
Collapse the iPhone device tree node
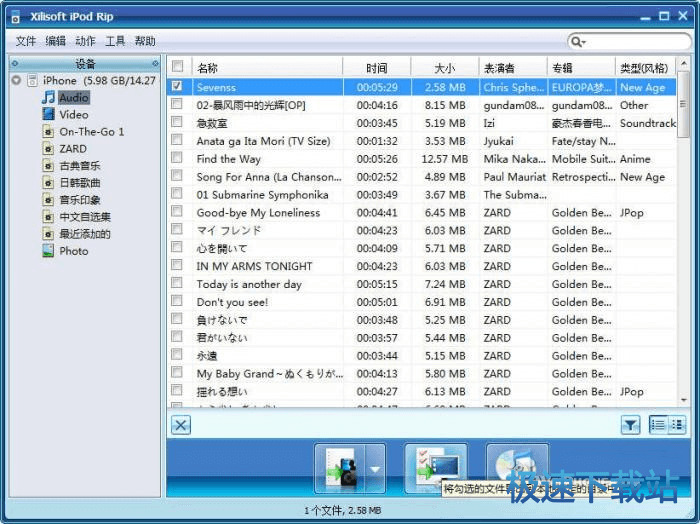click(17, 80)
